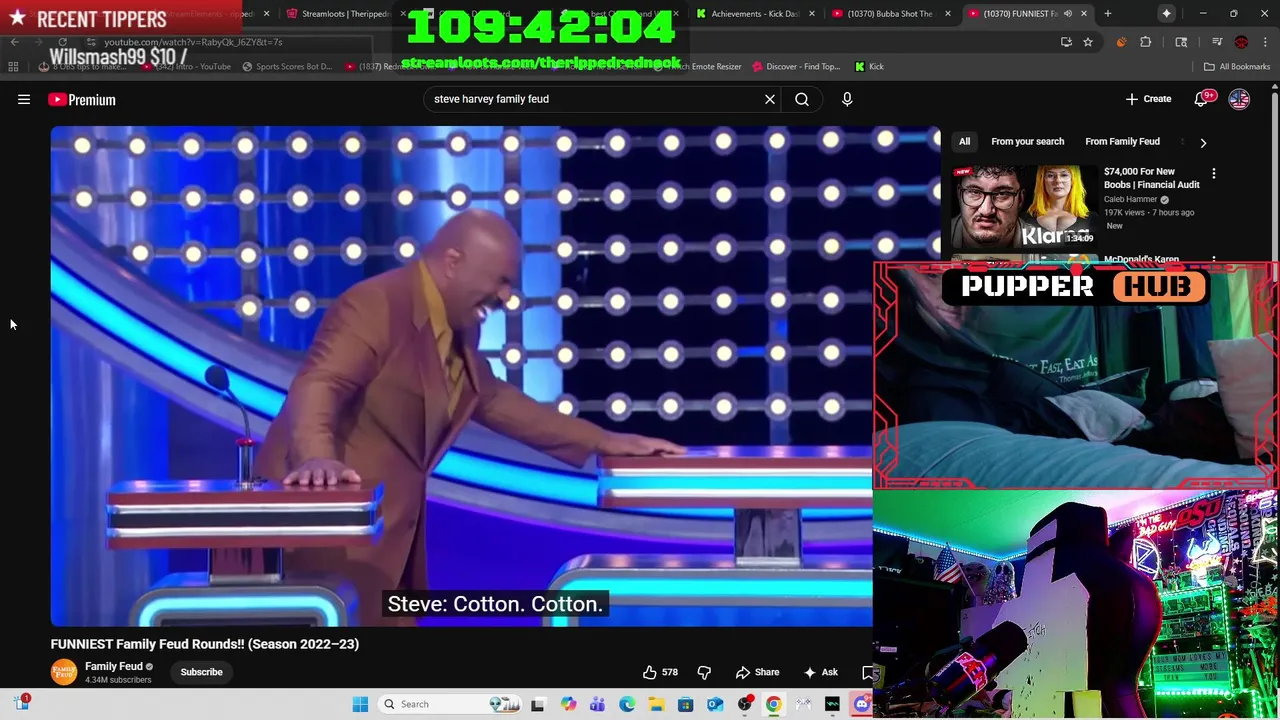The height and width of the screenshot is (720, 1280).
Task: Open the Chrome extensions puzzle icon
Action: click(x=1146, y=42)
